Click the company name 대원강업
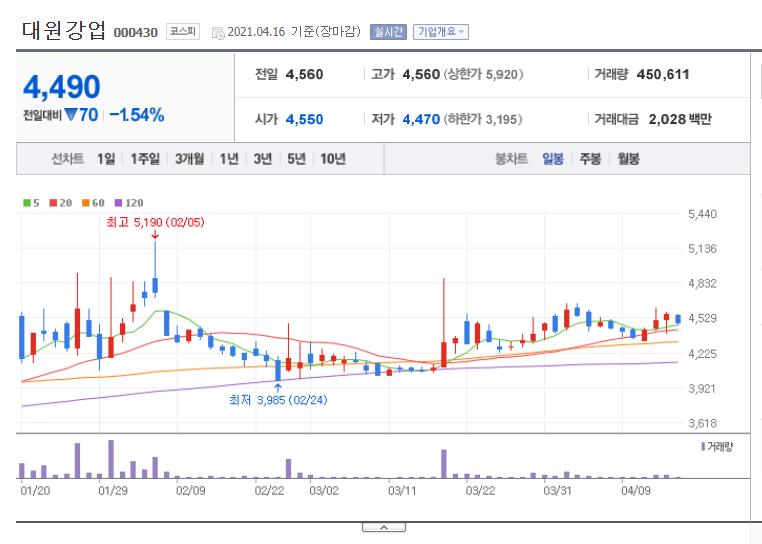 (64, 30)
